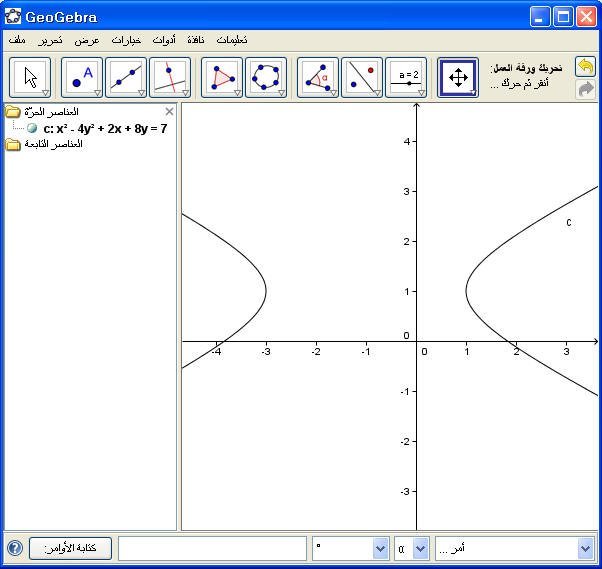Viewport: 602px width, 569px height.
Task: Click the GeoGebra logo in title bar
Action: [x=13, y=17]
